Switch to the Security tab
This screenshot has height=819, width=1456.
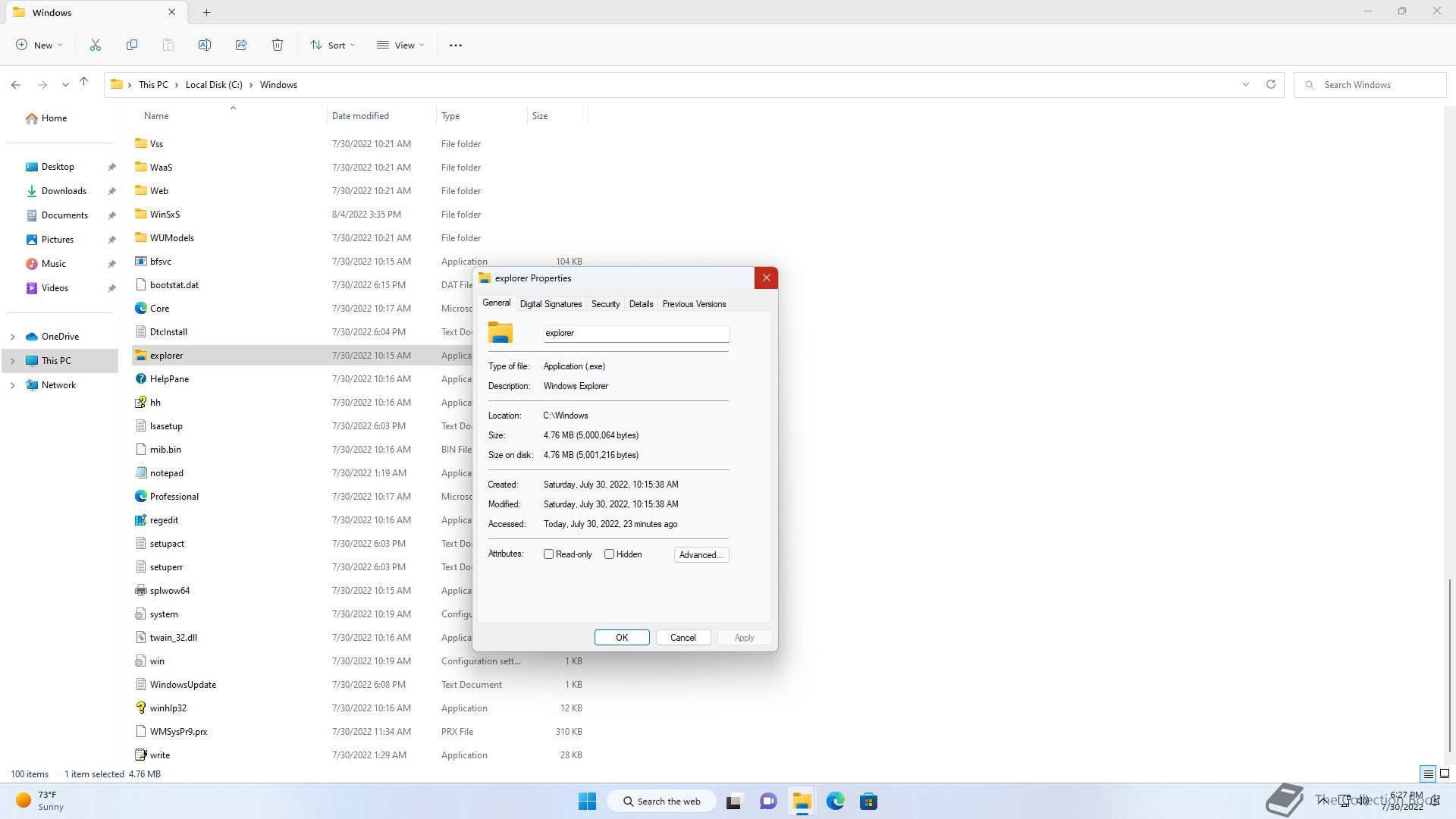click(x=606, y=304)
